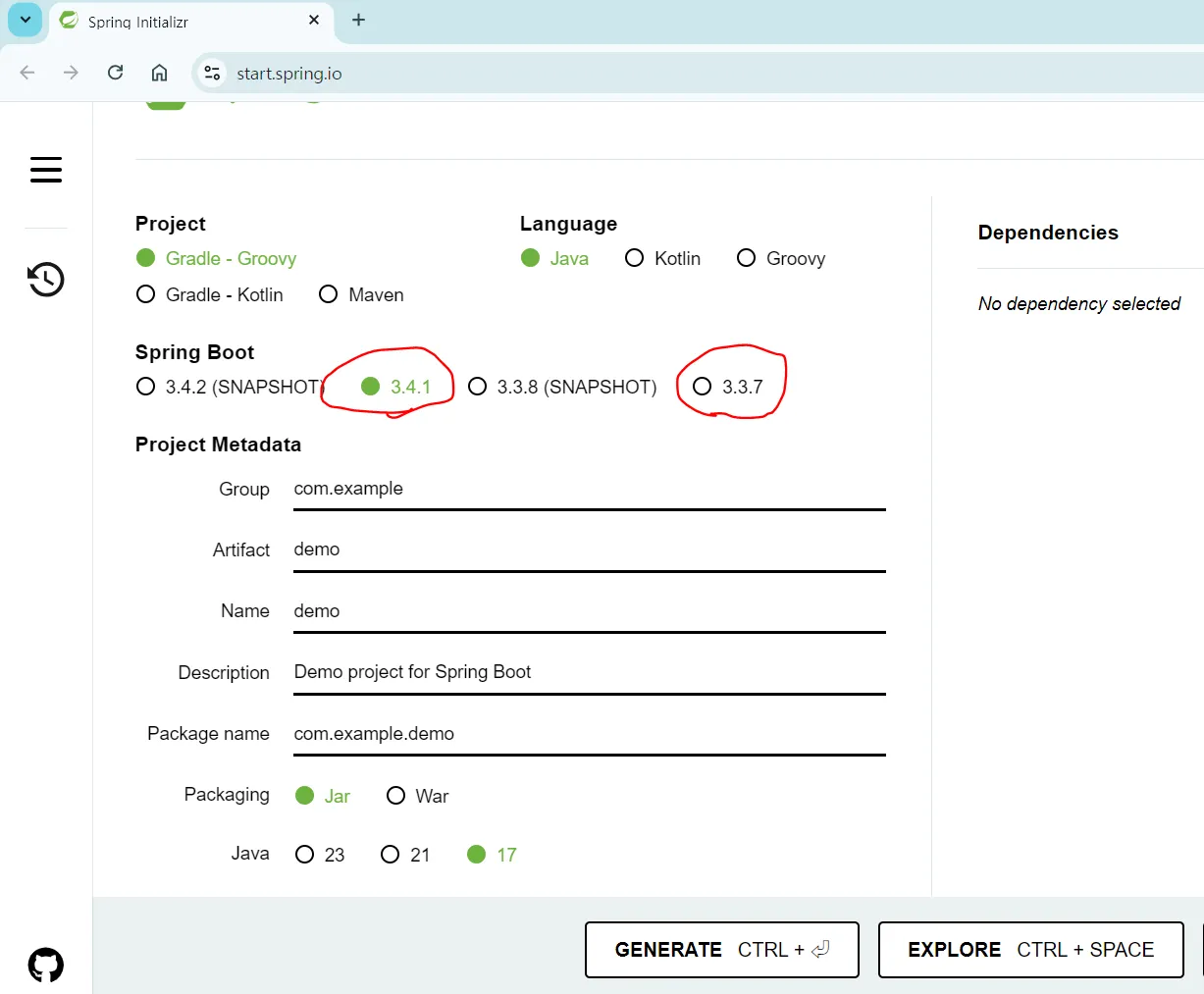This screenshot has height=994, width=1204.
Task: Open the hamburger menu in the sidebar
Action: click(x=46, y=170)
